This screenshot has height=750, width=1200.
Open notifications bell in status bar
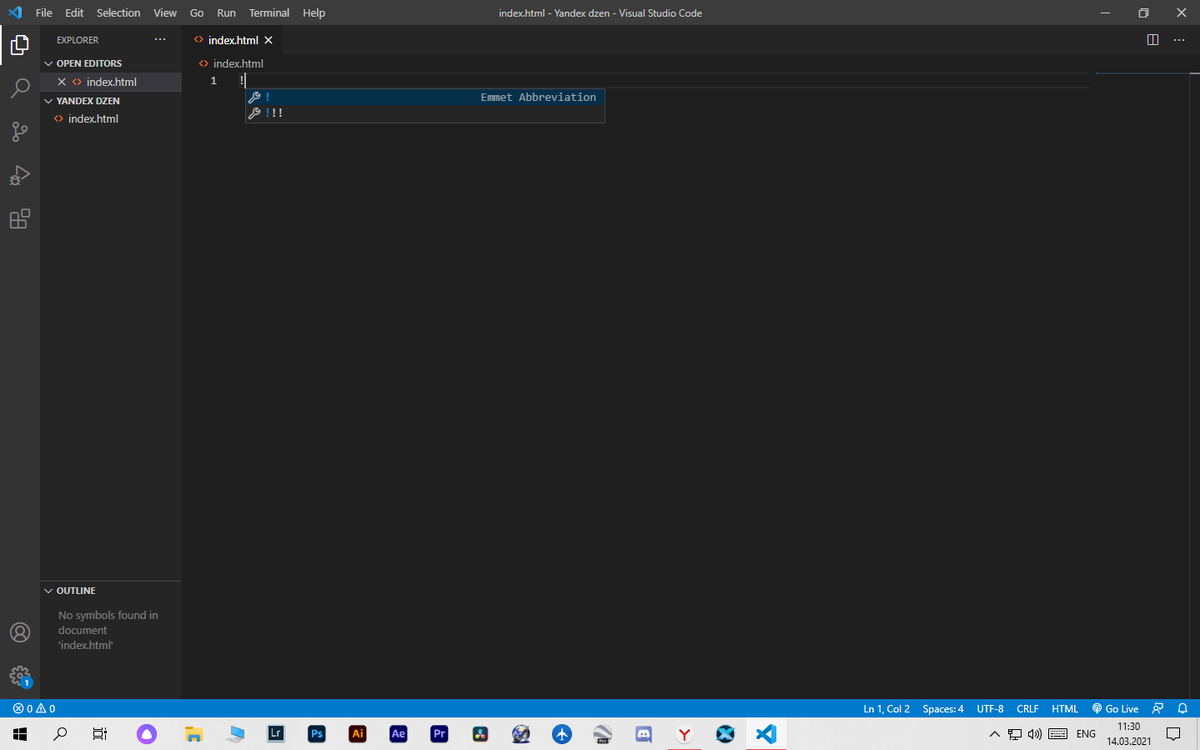click(x=1180, y=708)
